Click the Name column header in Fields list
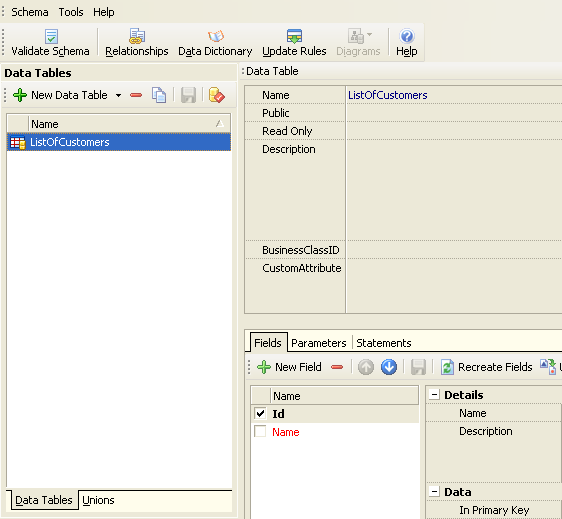This screenshot has height=519, width=562. pos(344,396)
